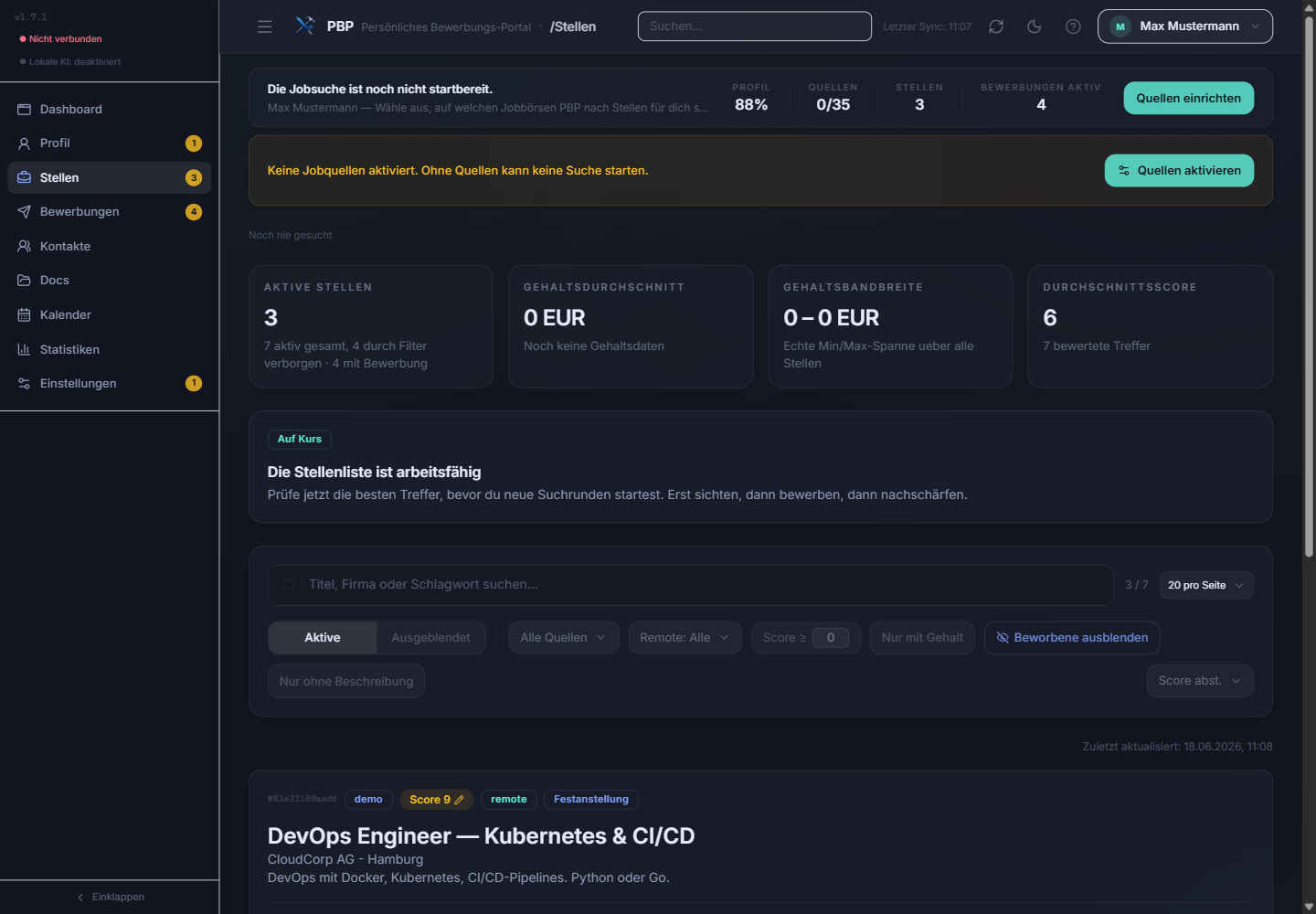Open Bewerbungen section
The height and width of the screenshot is (914, 1316).
click(110, 212)
